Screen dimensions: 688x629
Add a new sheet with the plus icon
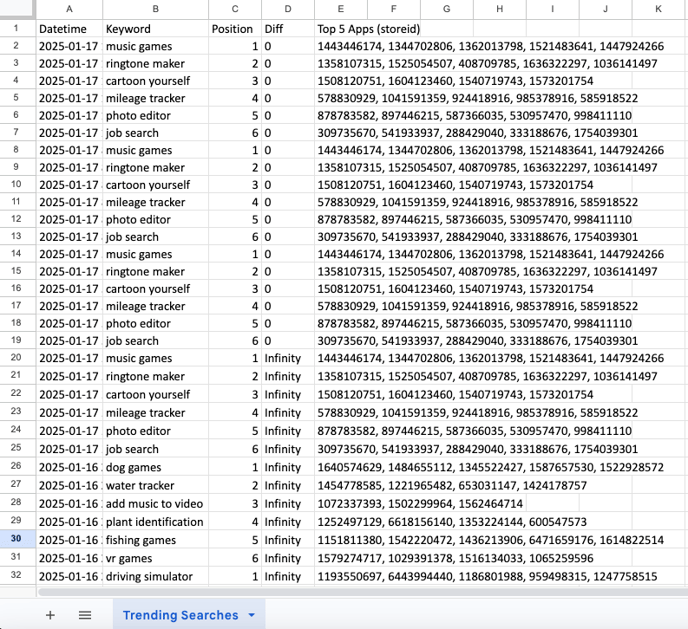pos(50,615)
